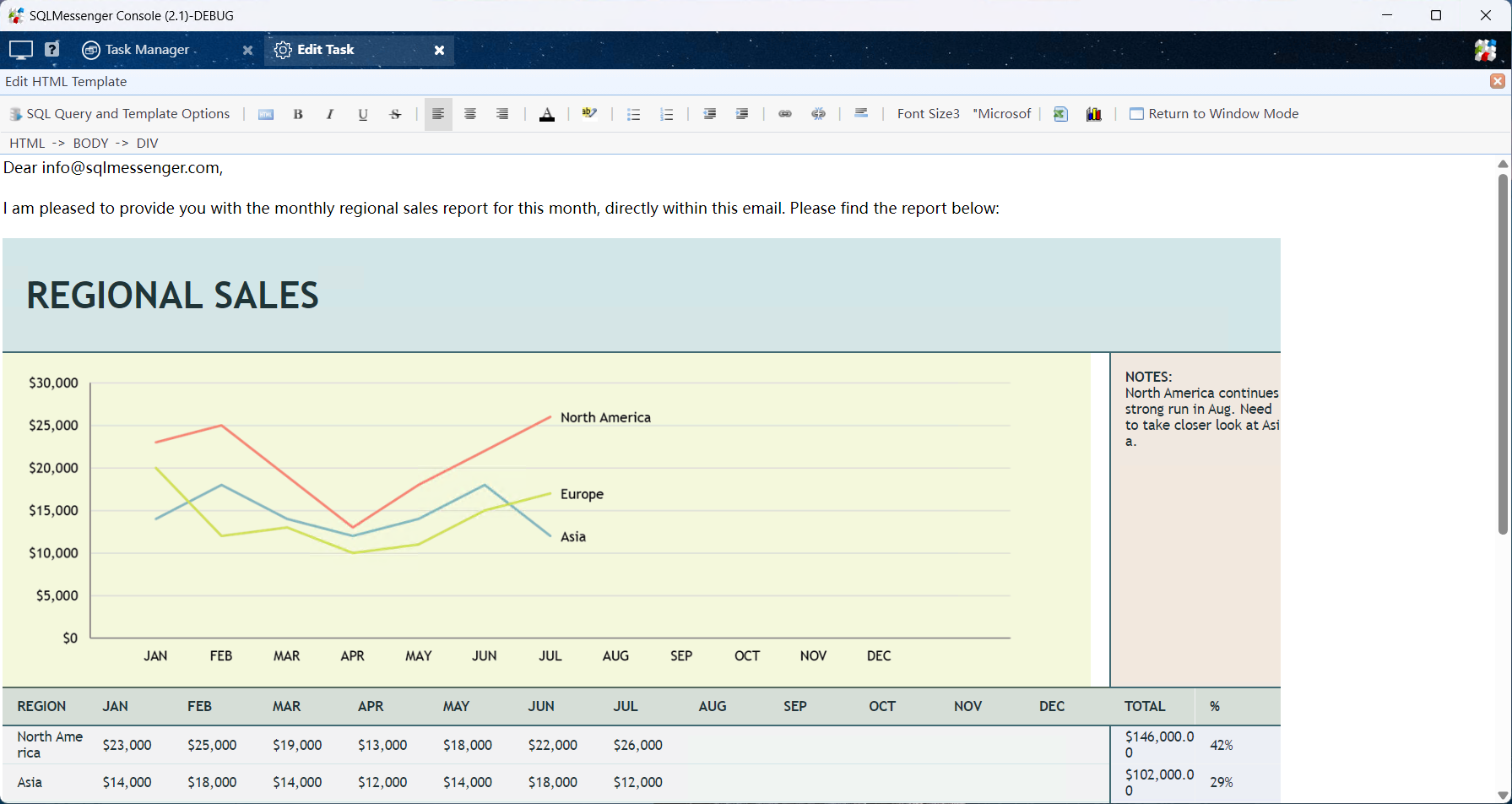
Task: Close the Edit Task tab
Action: pos(439,51)
